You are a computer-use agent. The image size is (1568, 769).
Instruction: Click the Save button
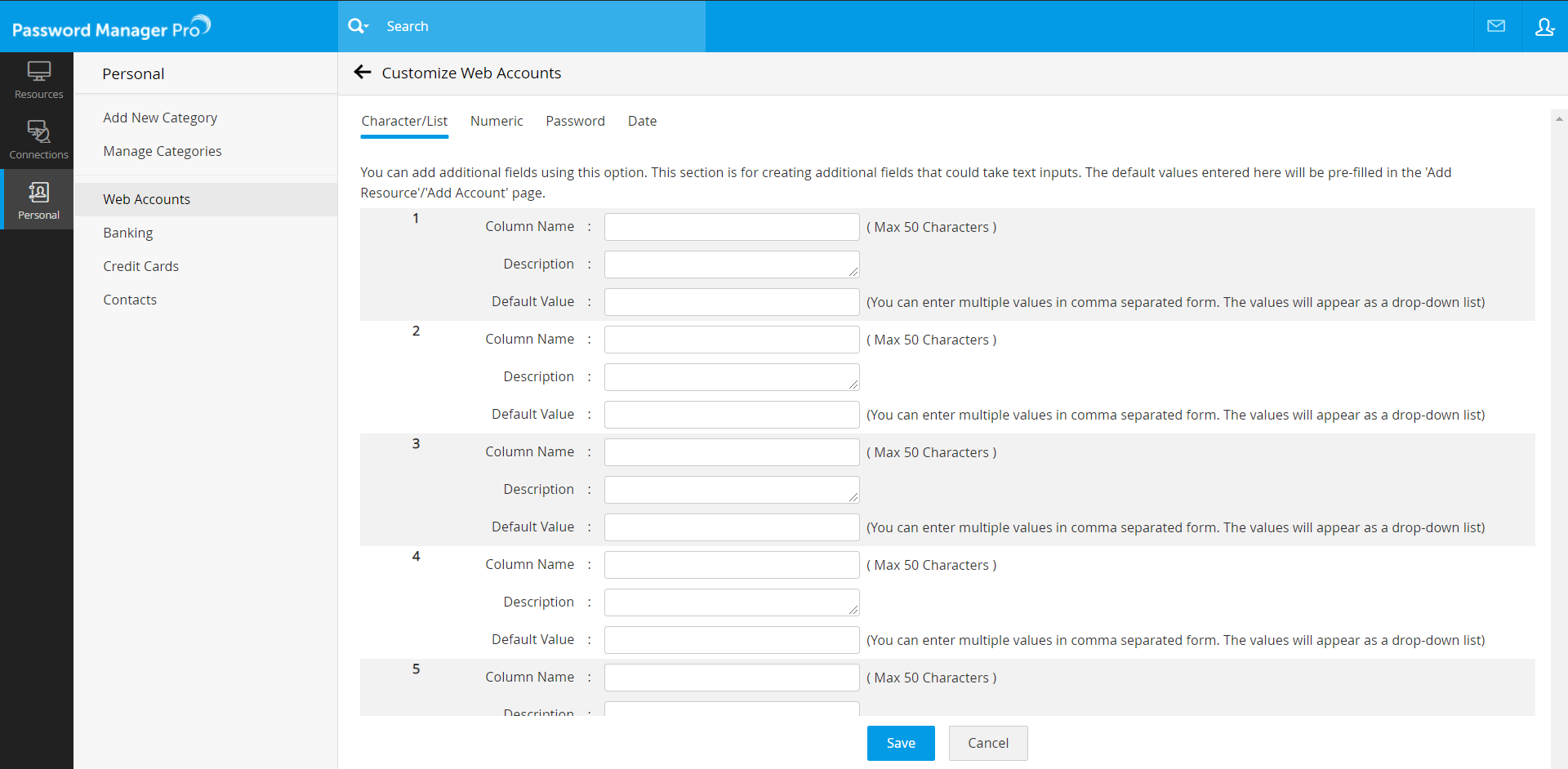click(901, 743)
